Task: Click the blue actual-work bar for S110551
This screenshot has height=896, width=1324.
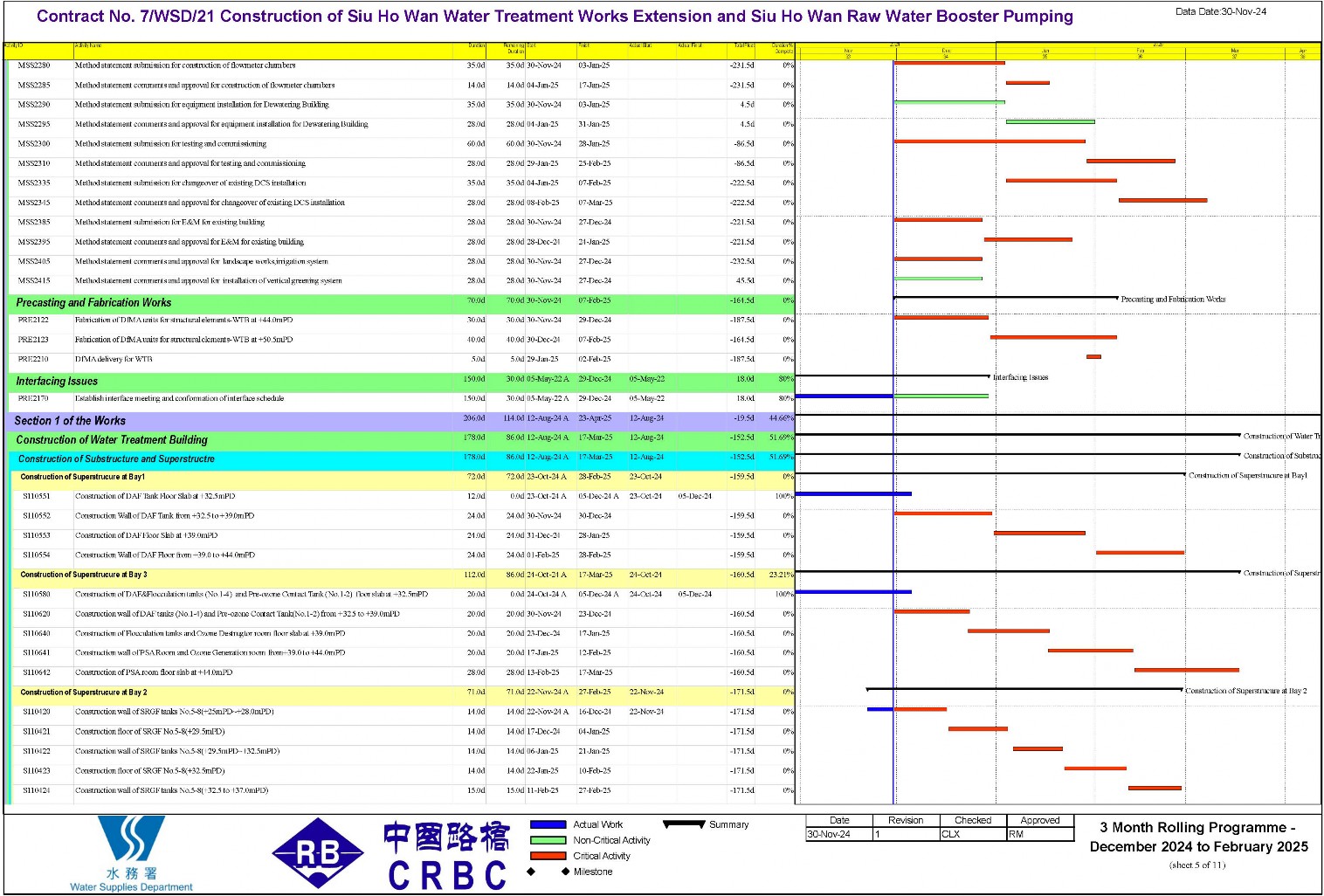Action: (853, 494)
